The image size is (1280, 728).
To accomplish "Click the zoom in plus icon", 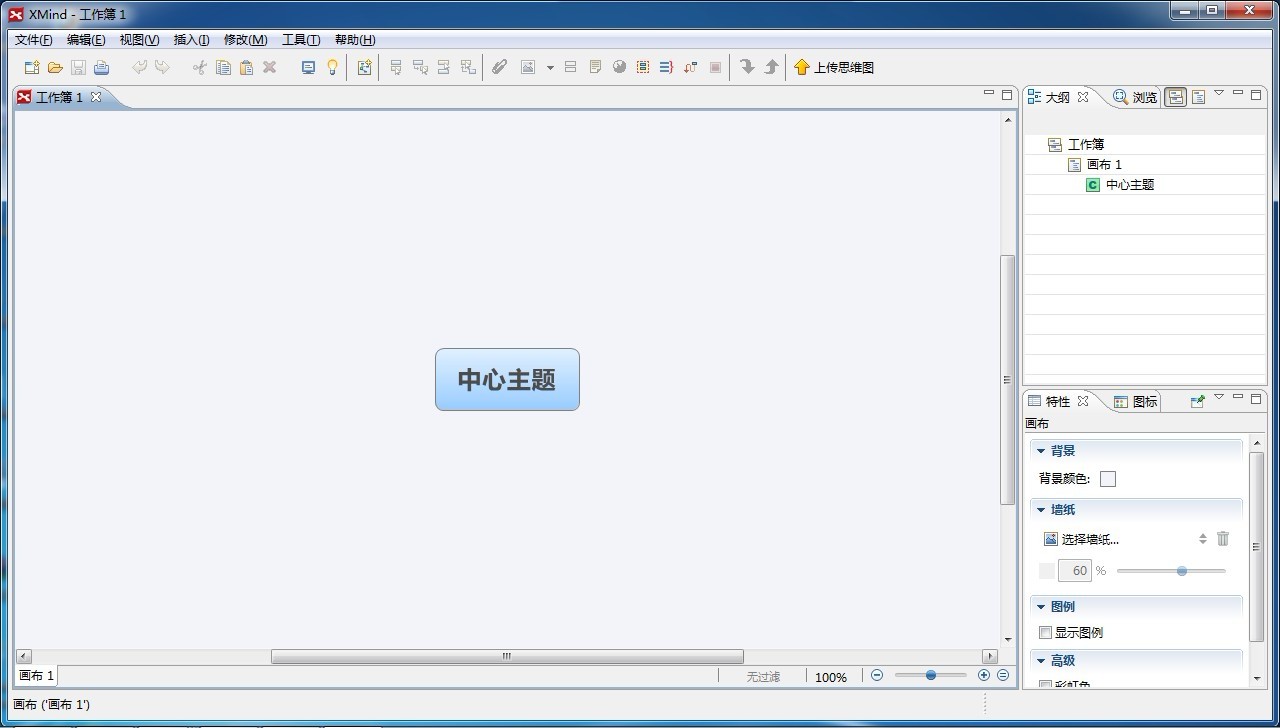I will 984,676.
